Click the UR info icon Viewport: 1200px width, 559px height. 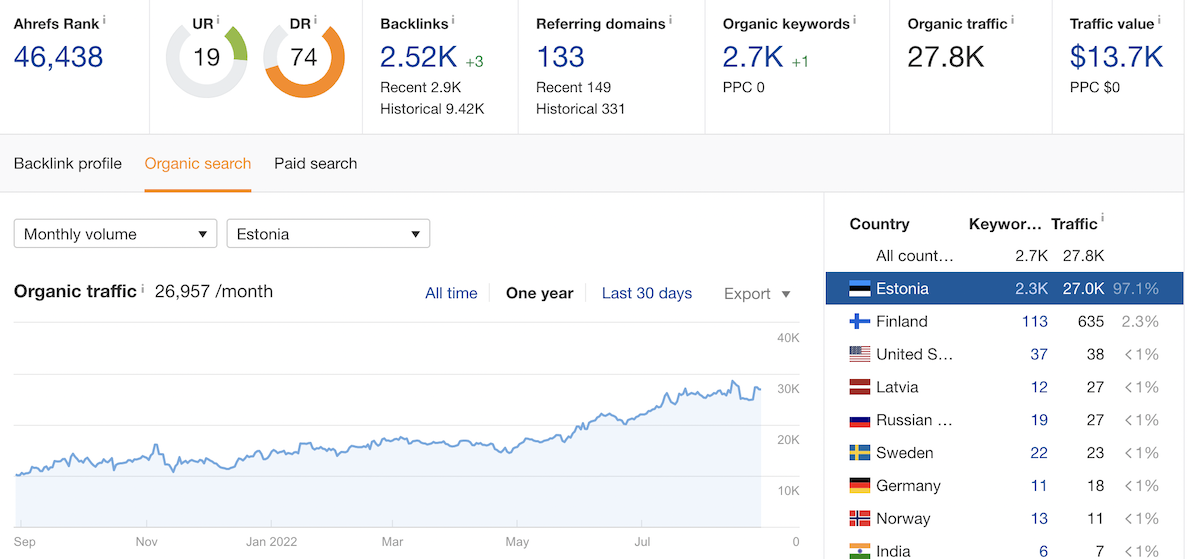point(218,19)
